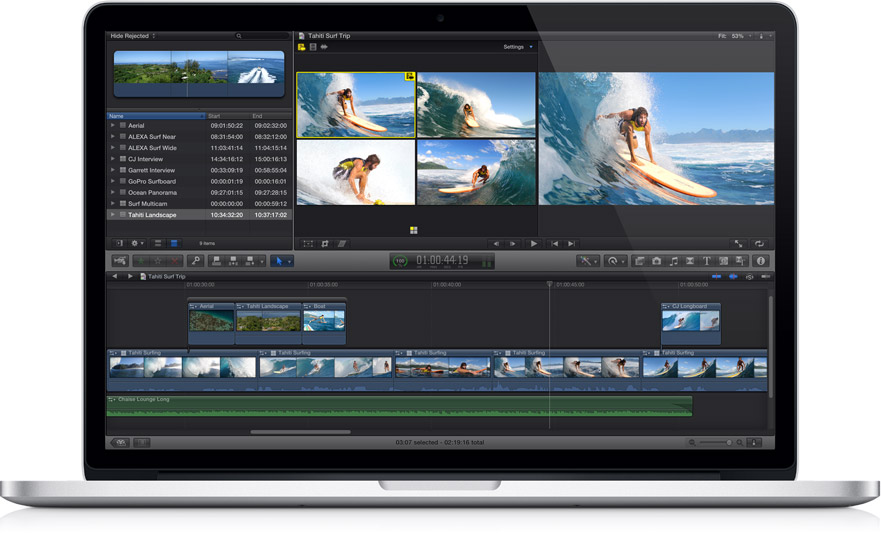Show the Effects browser icon
This screenshot has width=881, height=539.
[x=639, y=261]
